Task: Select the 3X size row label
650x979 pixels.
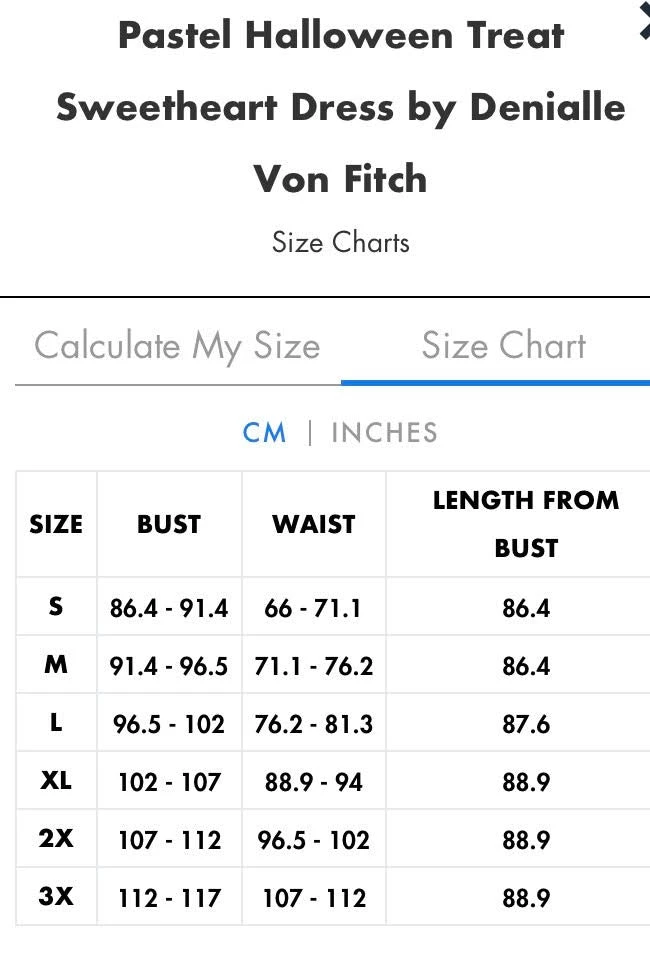Action: click(x=56, y=897)
